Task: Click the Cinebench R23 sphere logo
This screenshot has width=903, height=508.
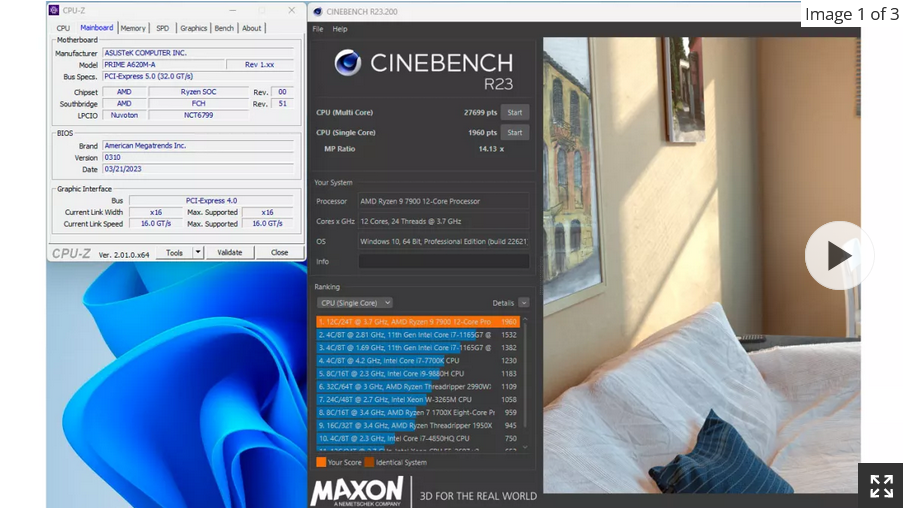Action: tap(348, 63)
